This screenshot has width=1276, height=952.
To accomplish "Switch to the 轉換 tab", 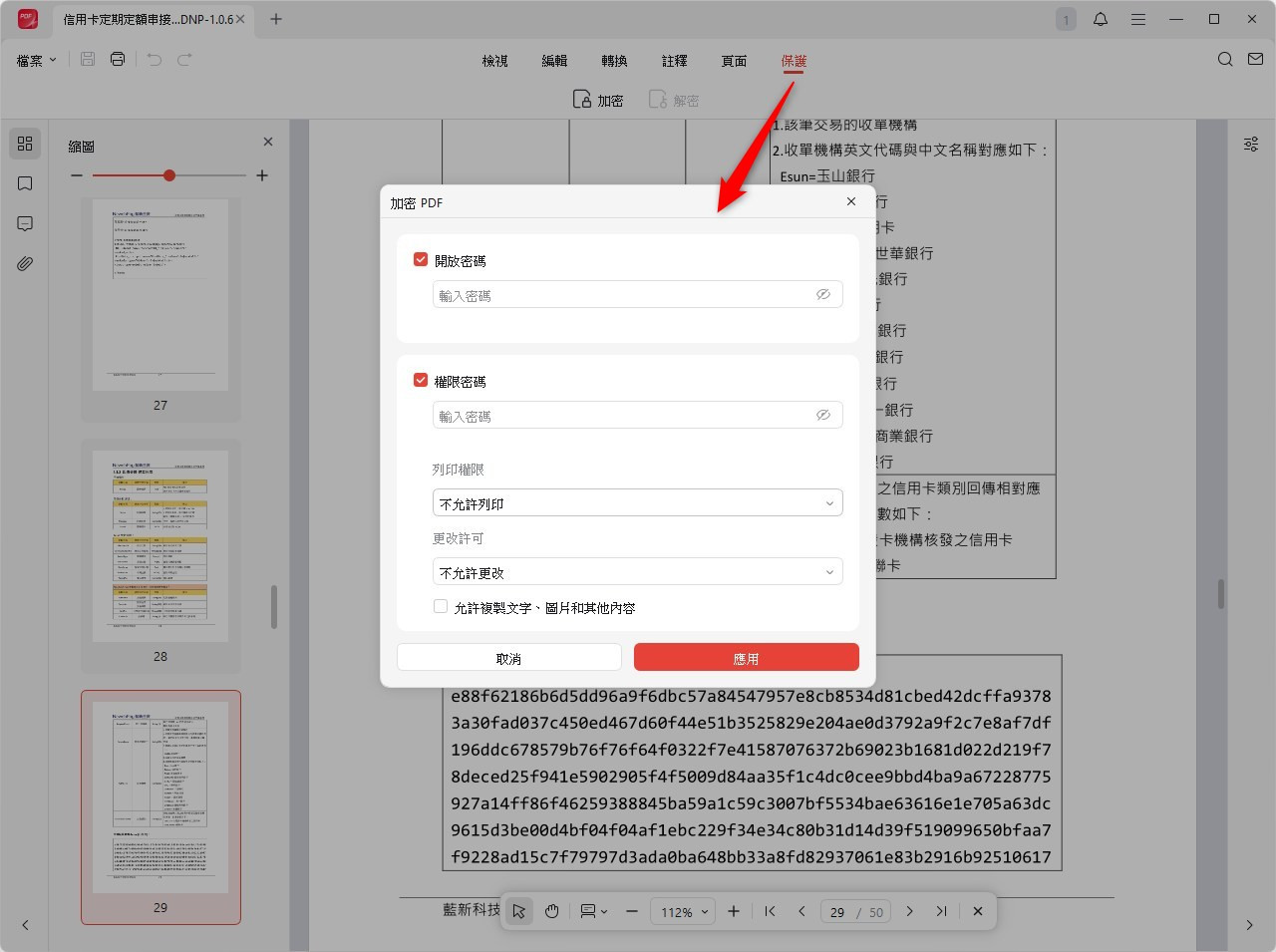I will [x=615, y=61].
